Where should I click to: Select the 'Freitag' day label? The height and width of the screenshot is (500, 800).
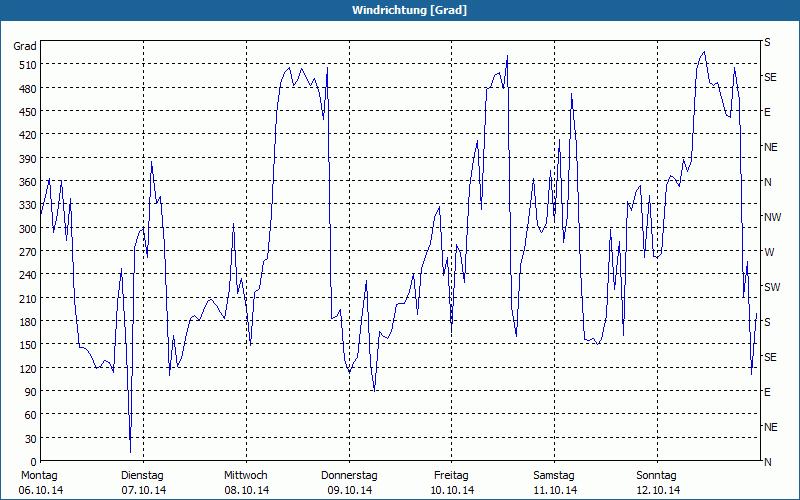pos(451,476)
